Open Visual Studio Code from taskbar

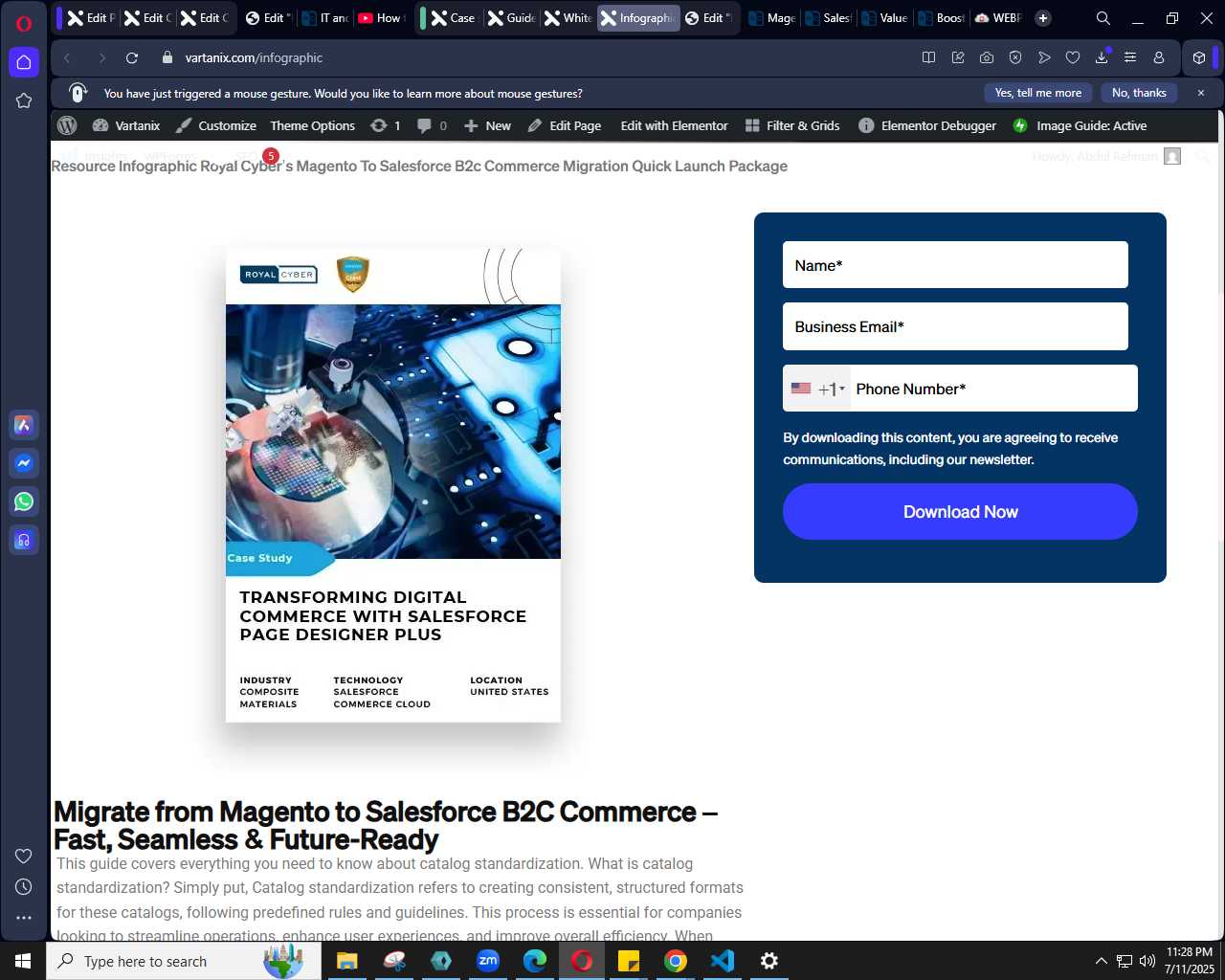723,961
